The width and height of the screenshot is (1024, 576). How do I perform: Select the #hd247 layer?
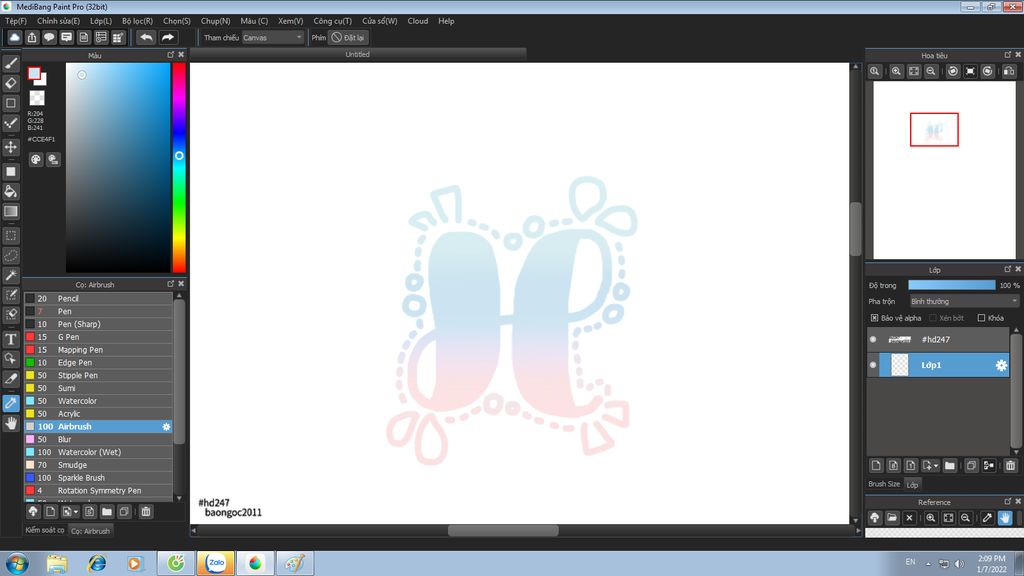point(938,340)
